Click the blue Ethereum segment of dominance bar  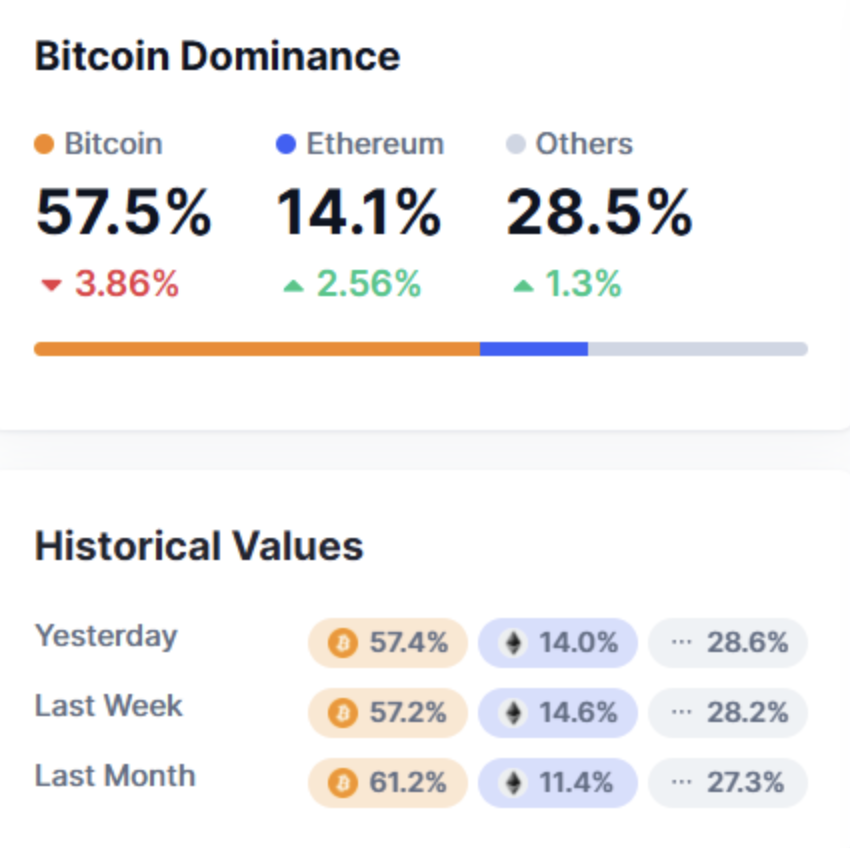[533, 349]
